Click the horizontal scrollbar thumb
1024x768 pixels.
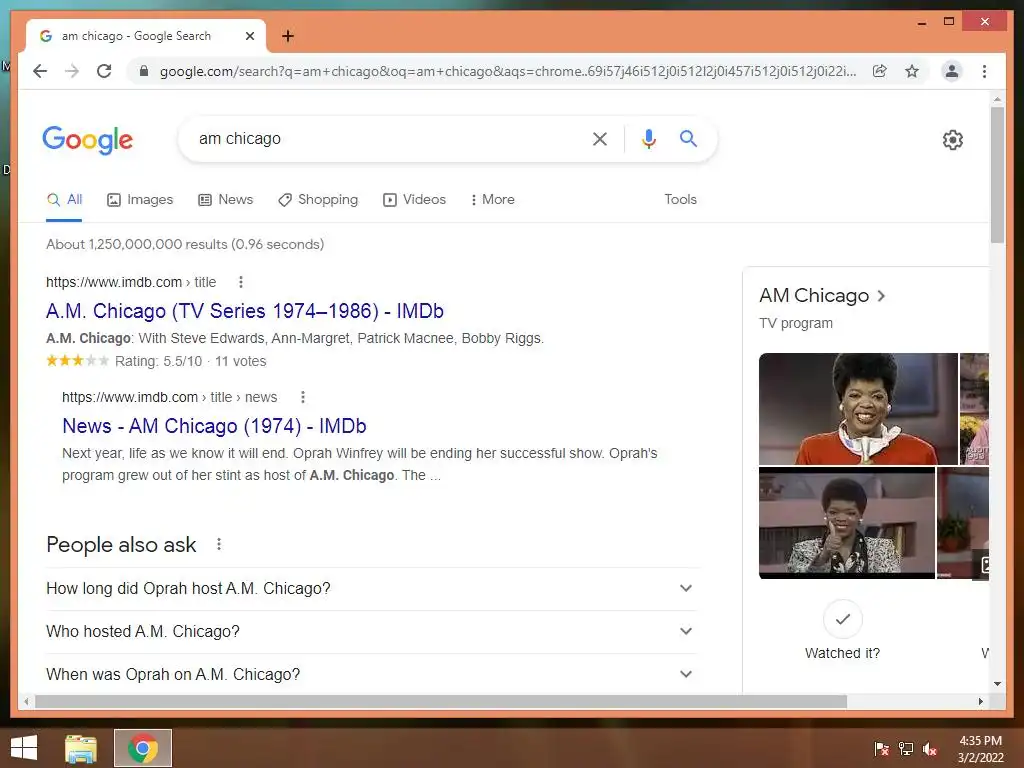click(x=441, y=701)
